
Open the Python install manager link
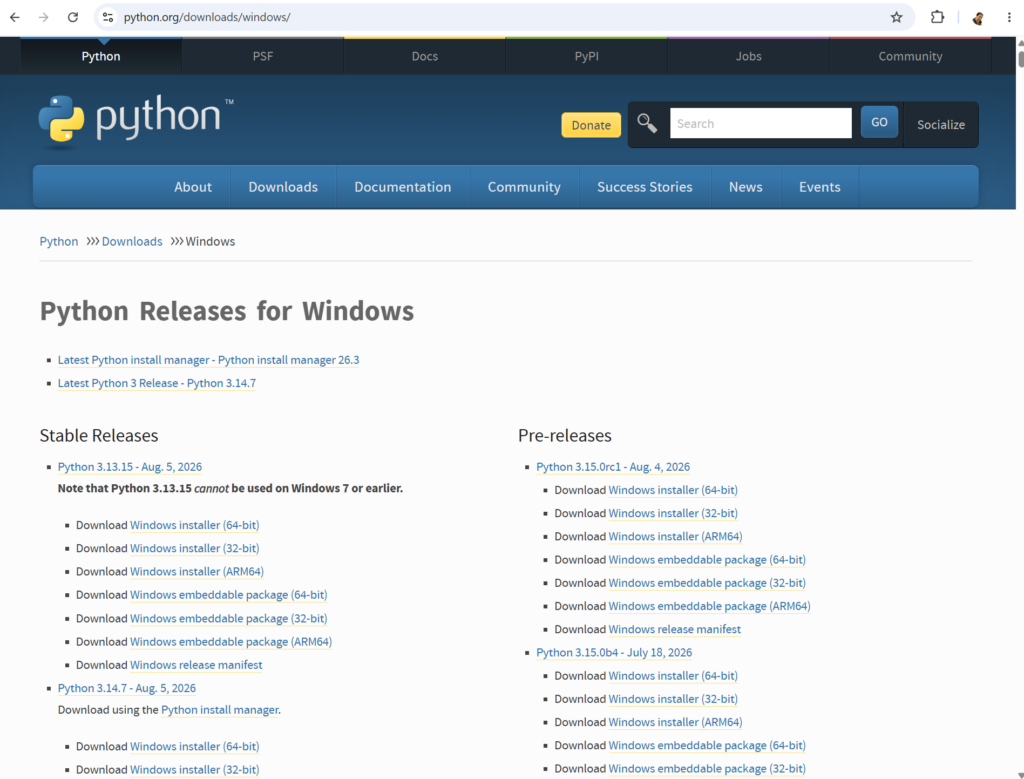tap(220, 710)
